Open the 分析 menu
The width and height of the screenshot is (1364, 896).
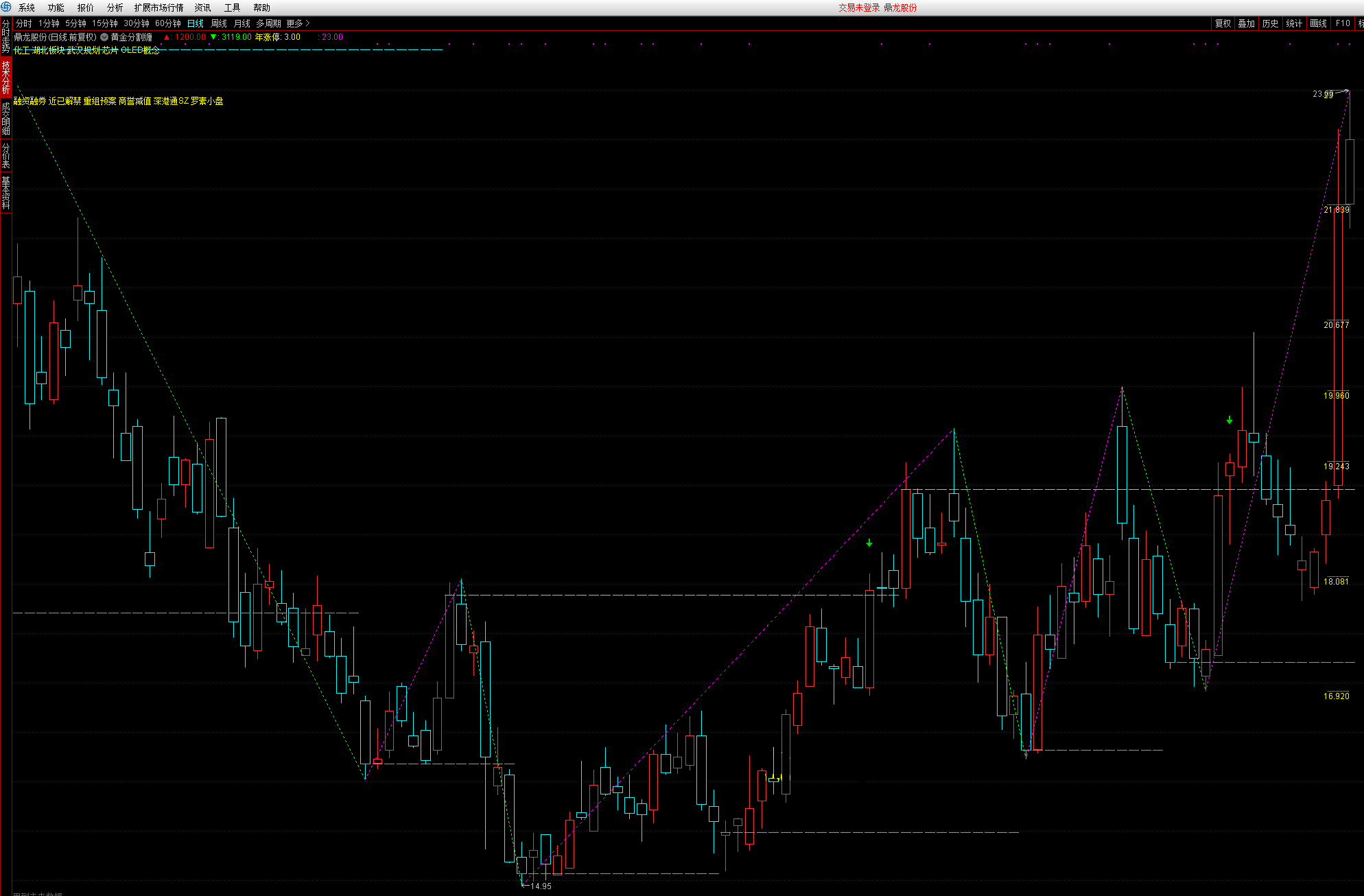pos(115,8)
